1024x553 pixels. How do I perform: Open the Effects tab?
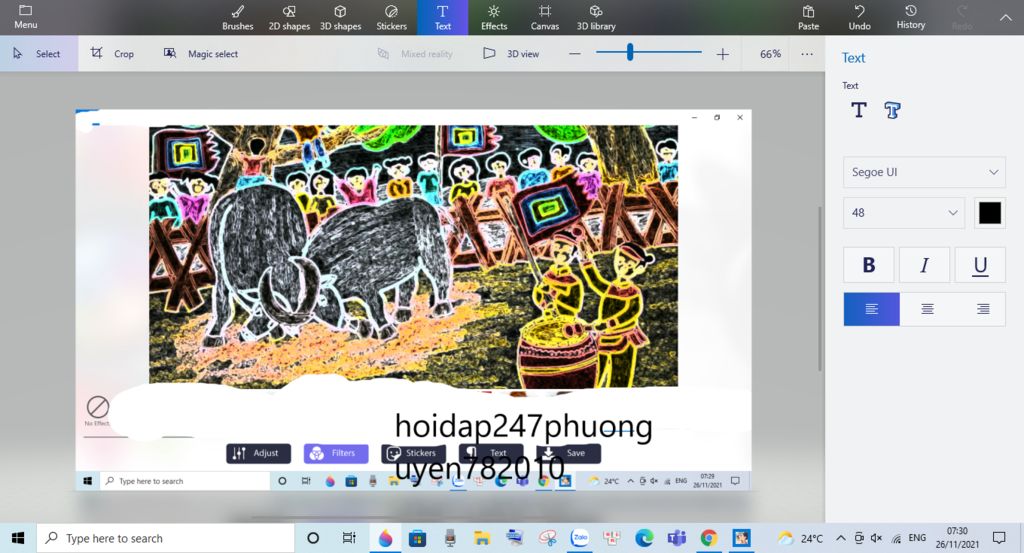[x=494, y=18]
